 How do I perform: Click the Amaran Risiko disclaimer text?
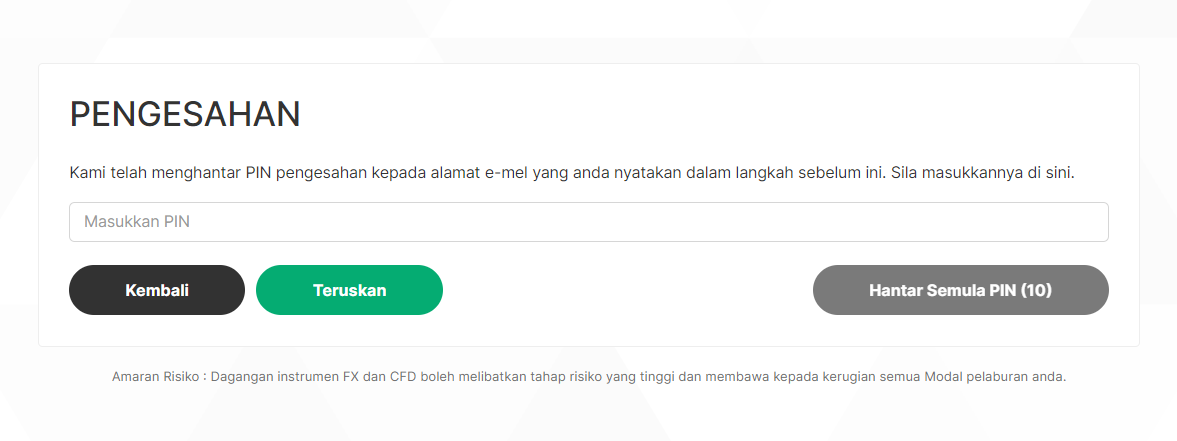(x=588, y=376)
